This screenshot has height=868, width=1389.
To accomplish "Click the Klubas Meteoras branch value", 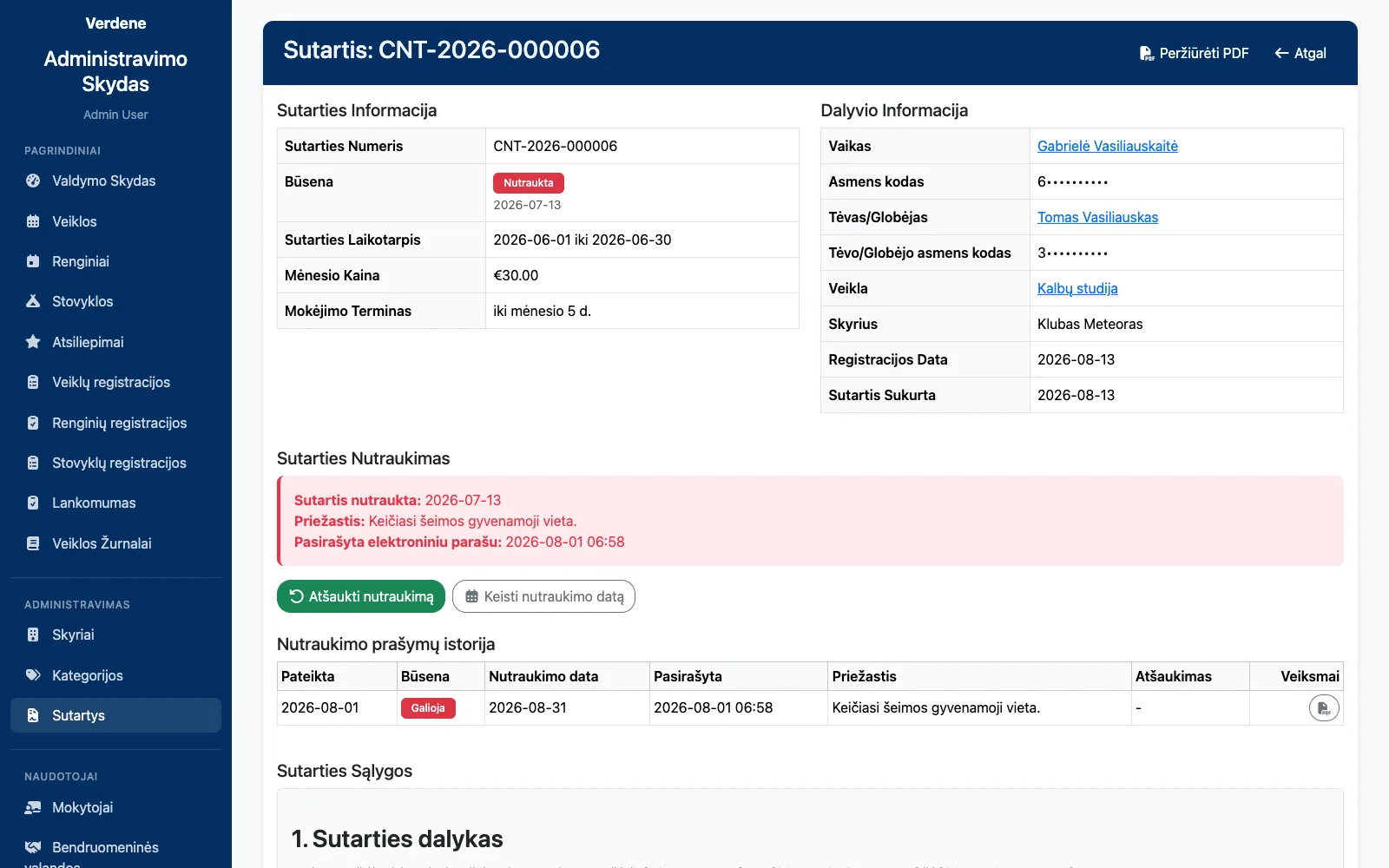I will point(1090,324).
